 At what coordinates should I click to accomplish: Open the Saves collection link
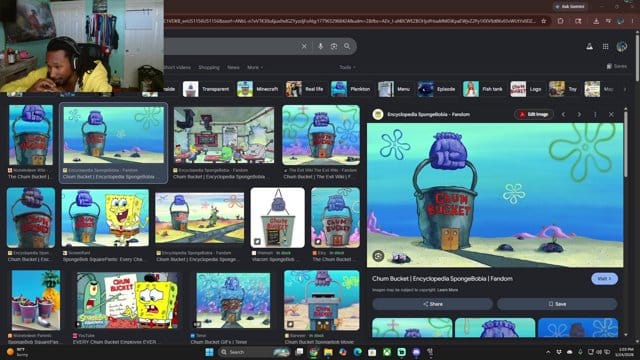pos(617,66)
